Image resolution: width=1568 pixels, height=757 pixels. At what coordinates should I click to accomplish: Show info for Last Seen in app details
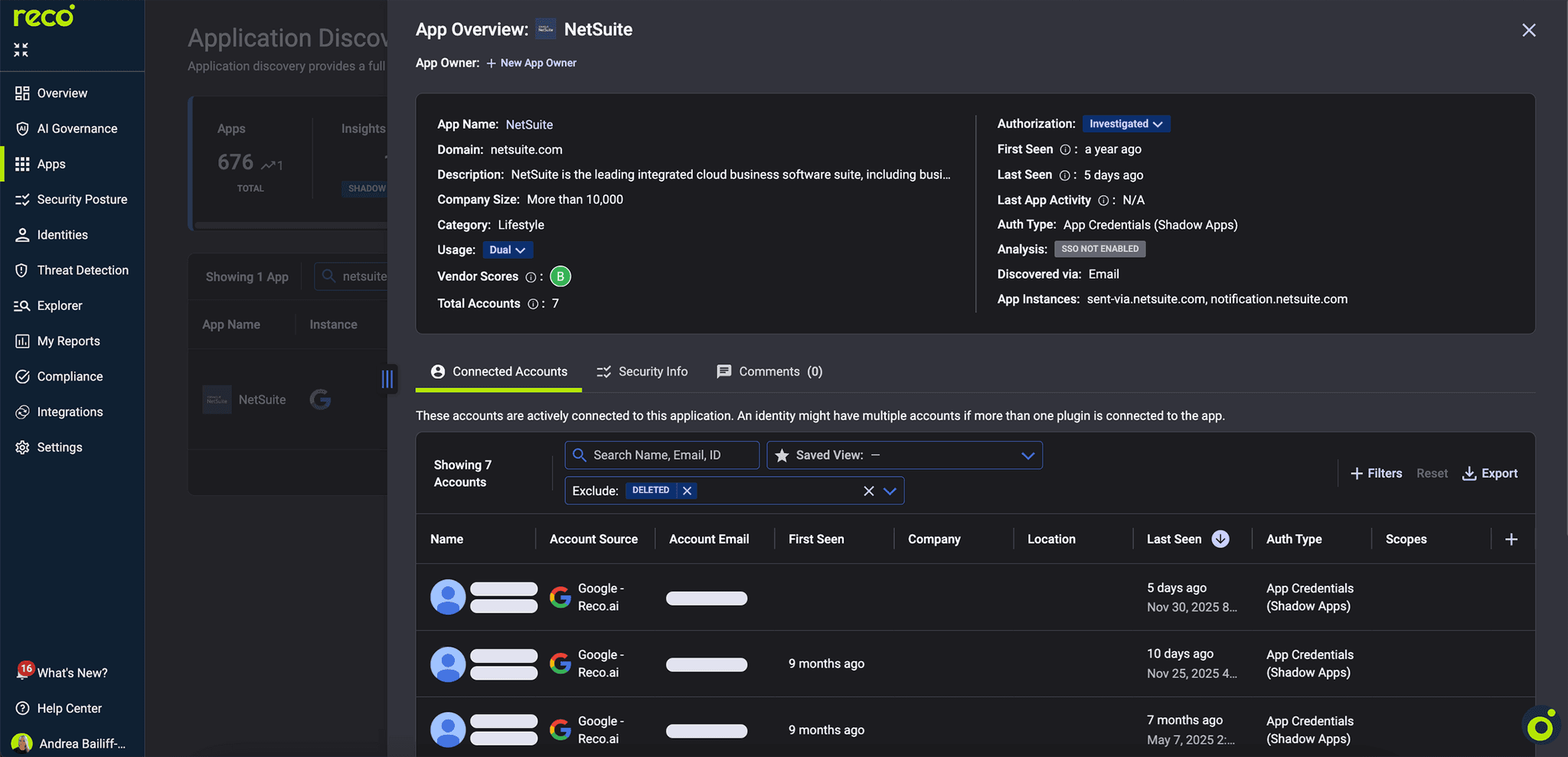tap(1064, 175)
